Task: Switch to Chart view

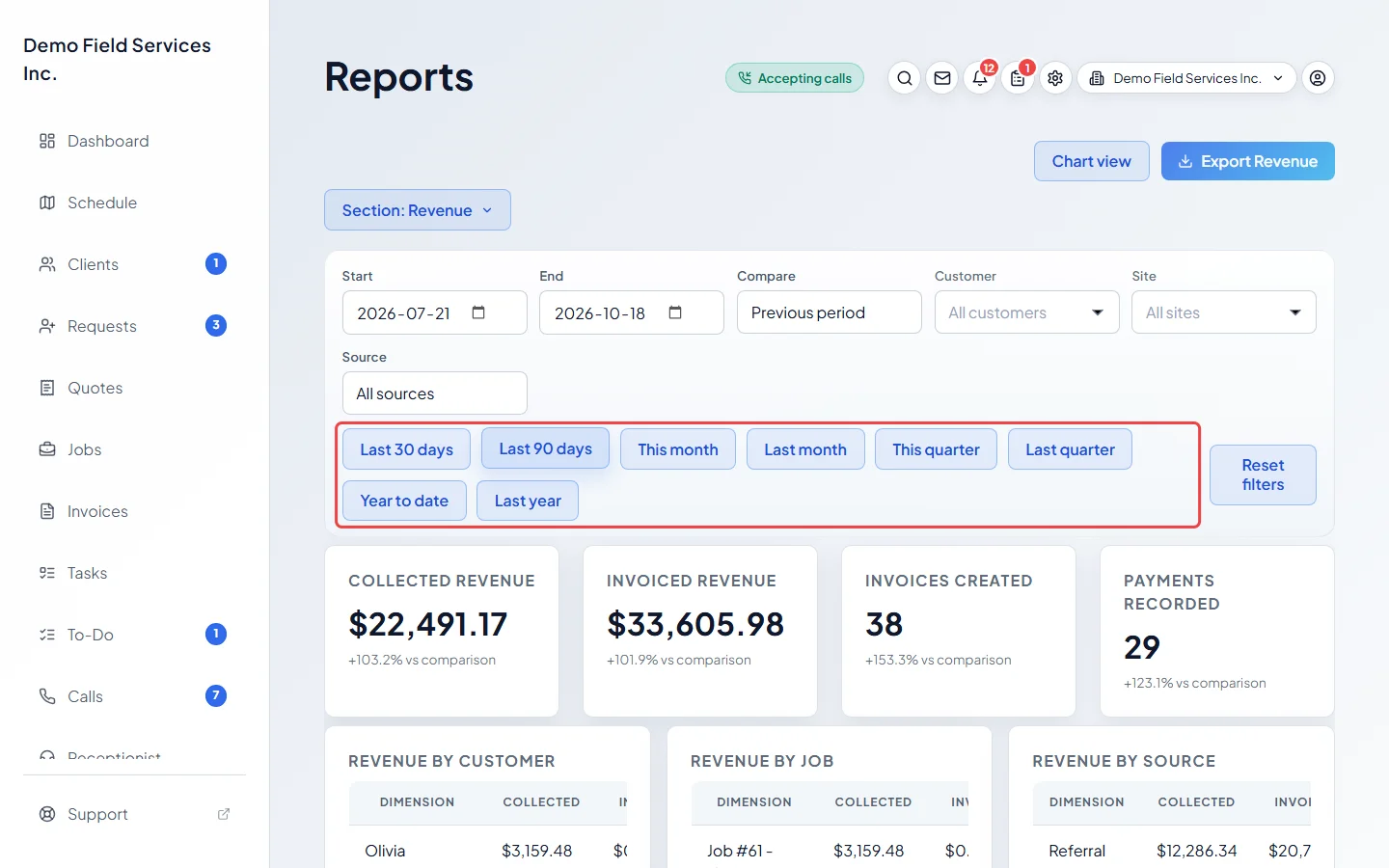Action: pos(1092,161)
